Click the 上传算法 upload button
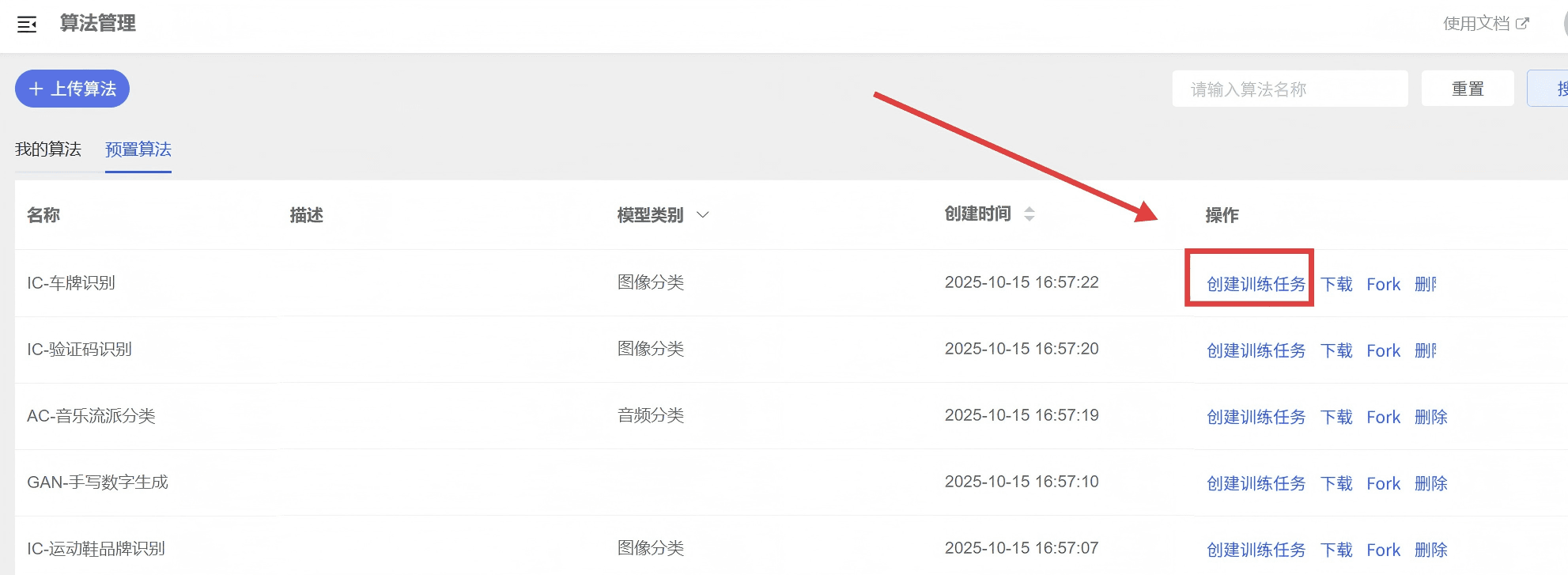 coord(72,89)
